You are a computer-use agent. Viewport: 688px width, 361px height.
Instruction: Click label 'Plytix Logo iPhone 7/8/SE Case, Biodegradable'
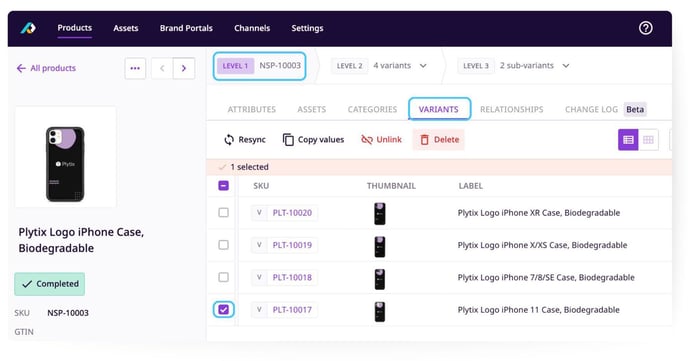click(x=546, y=277)
